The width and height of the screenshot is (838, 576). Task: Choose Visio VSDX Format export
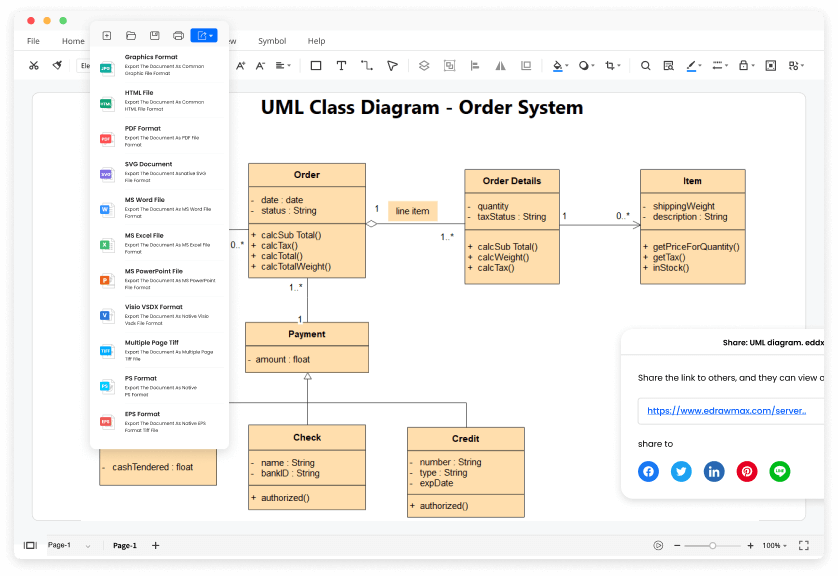[x=160, y=315]
